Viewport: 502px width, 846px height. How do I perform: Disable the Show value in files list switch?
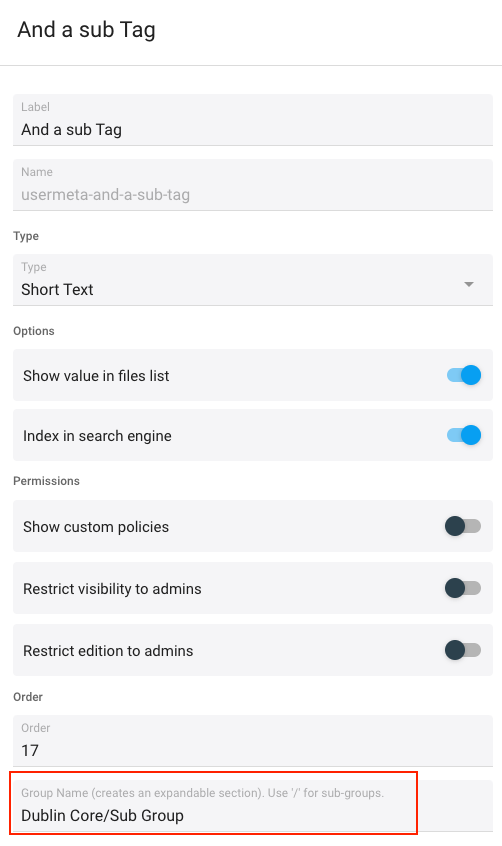(x=464, y=375)
